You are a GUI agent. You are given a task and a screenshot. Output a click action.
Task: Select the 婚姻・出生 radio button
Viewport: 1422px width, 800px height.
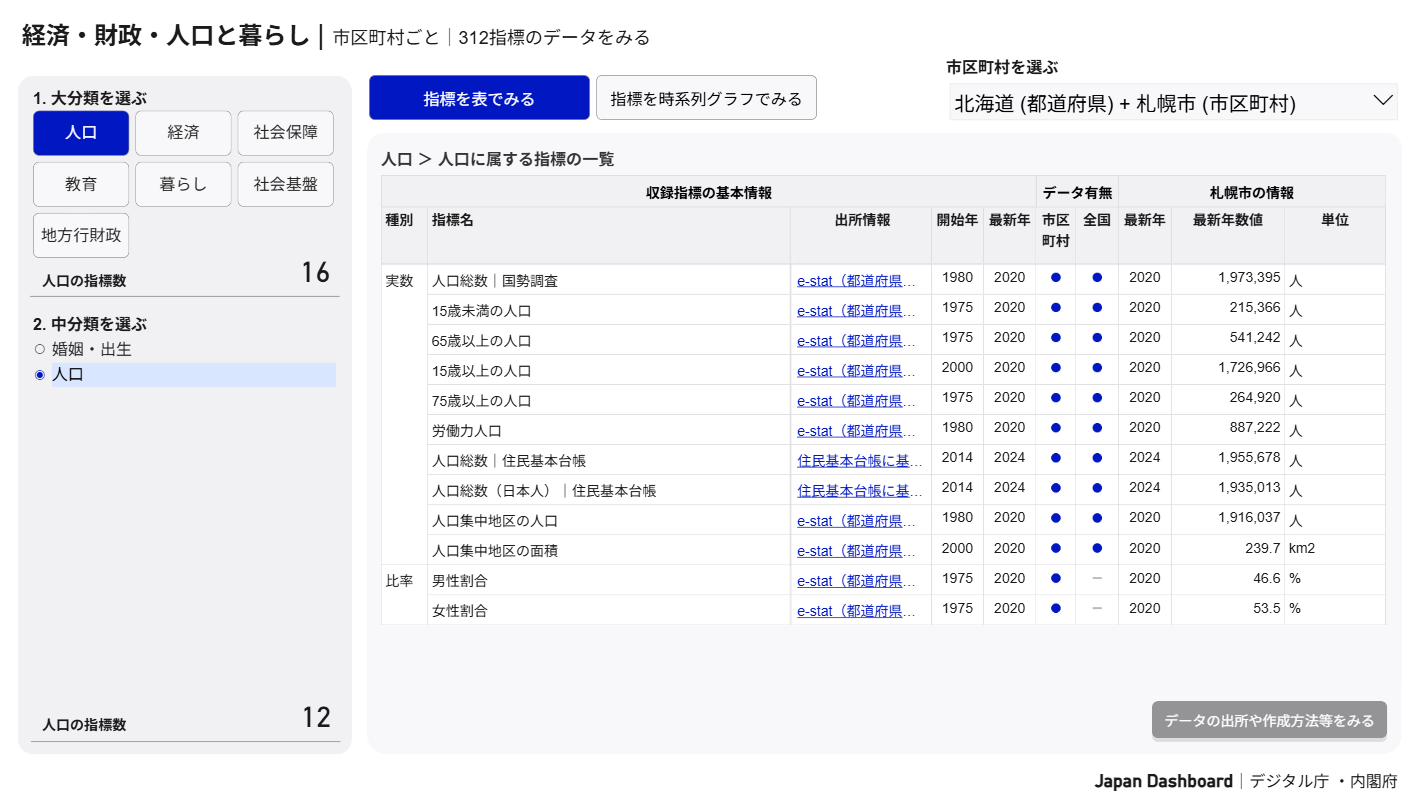(x=38, y=348)
